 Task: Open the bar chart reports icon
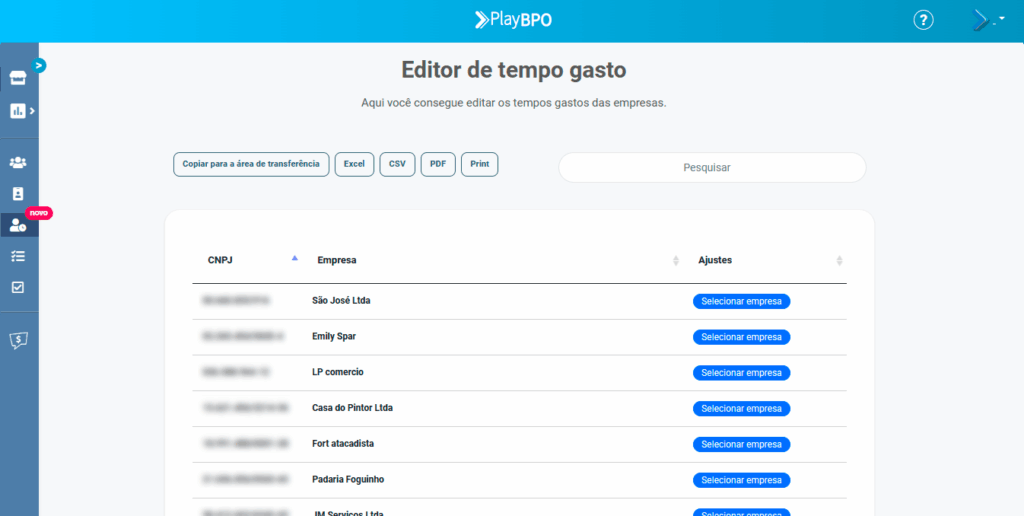[x=18, y=111]
